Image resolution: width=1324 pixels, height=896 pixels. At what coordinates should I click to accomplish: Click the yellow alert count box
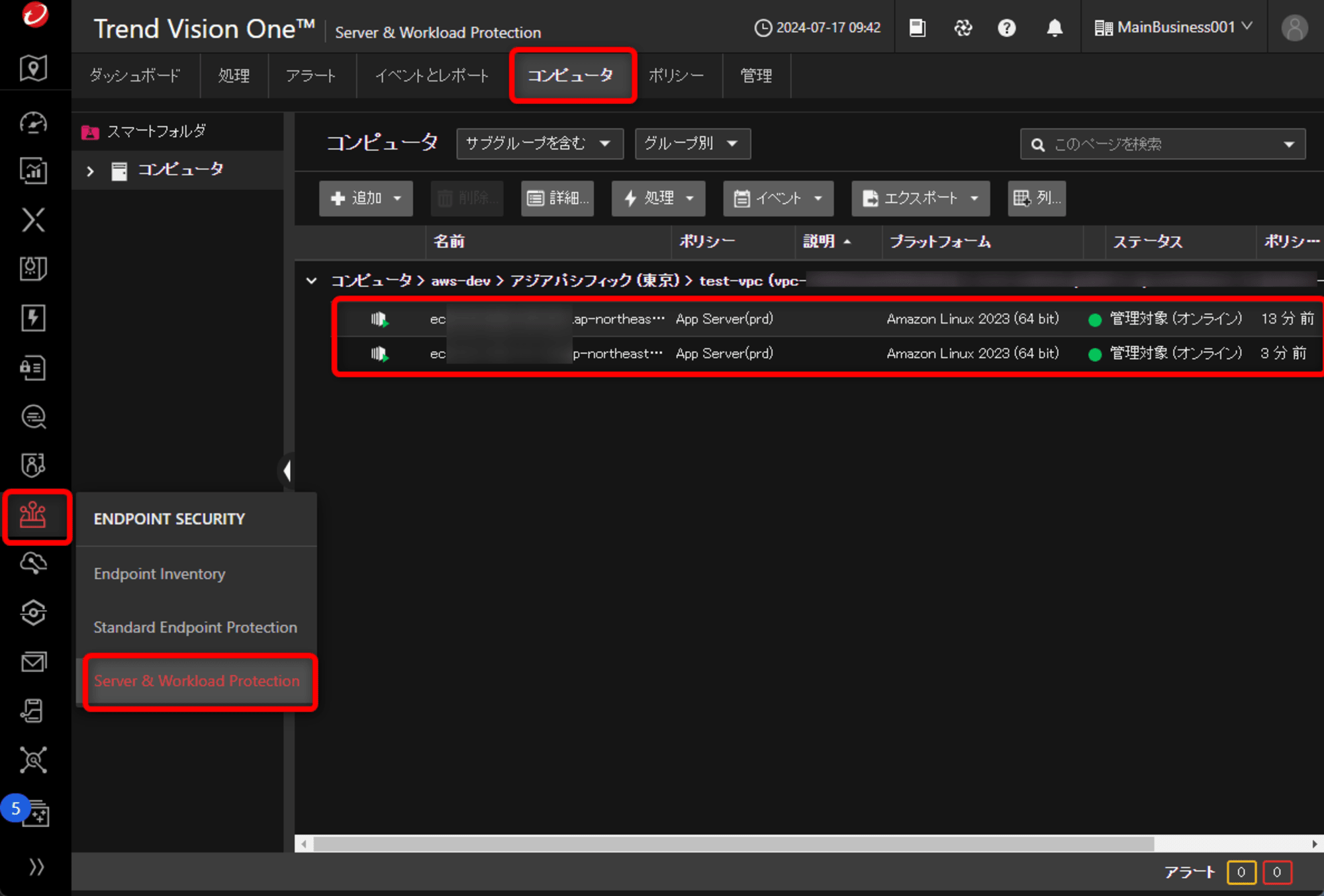click(1241, 872)
